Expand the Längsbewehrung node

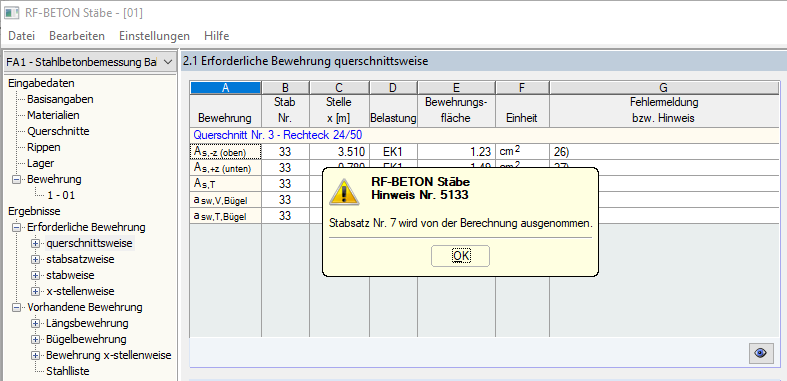35,324
